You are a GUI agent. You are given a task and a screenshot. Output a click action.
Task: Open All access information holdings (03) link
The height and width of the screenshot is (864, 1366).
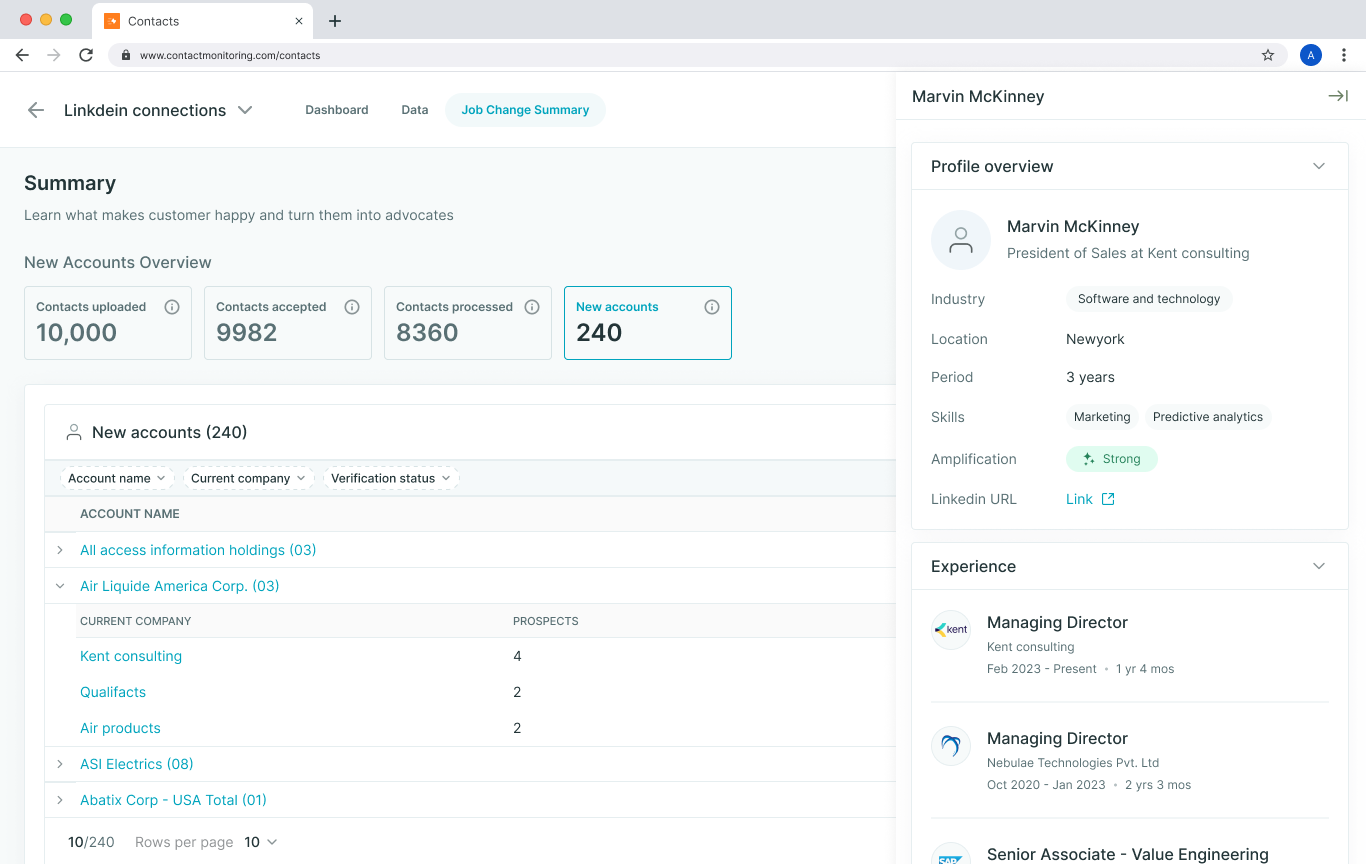(198, 550)
